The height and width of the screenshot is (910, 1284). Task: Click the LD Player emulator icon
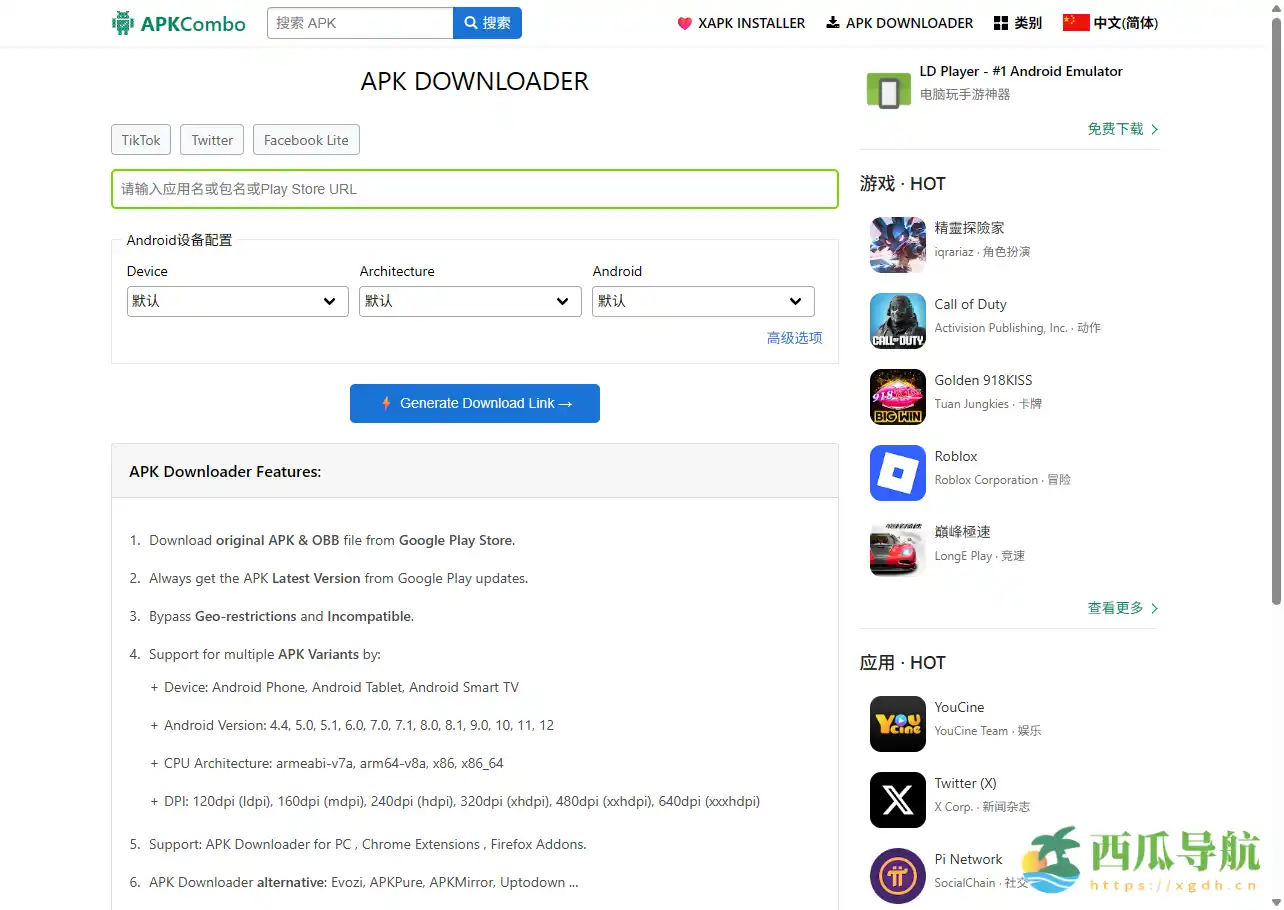(x=887, y=91)
